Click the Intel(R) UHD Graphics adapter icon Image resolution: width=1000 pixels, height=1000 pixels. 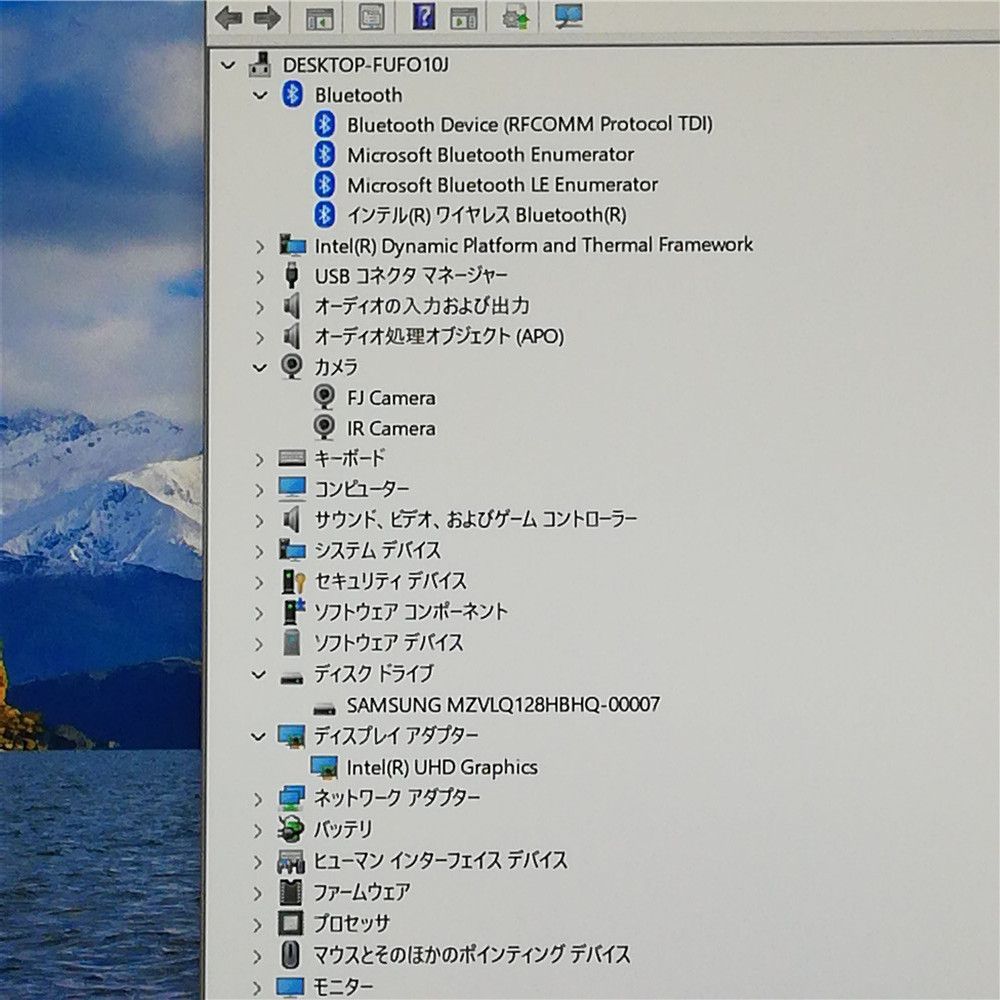click(x=323, y=767)
